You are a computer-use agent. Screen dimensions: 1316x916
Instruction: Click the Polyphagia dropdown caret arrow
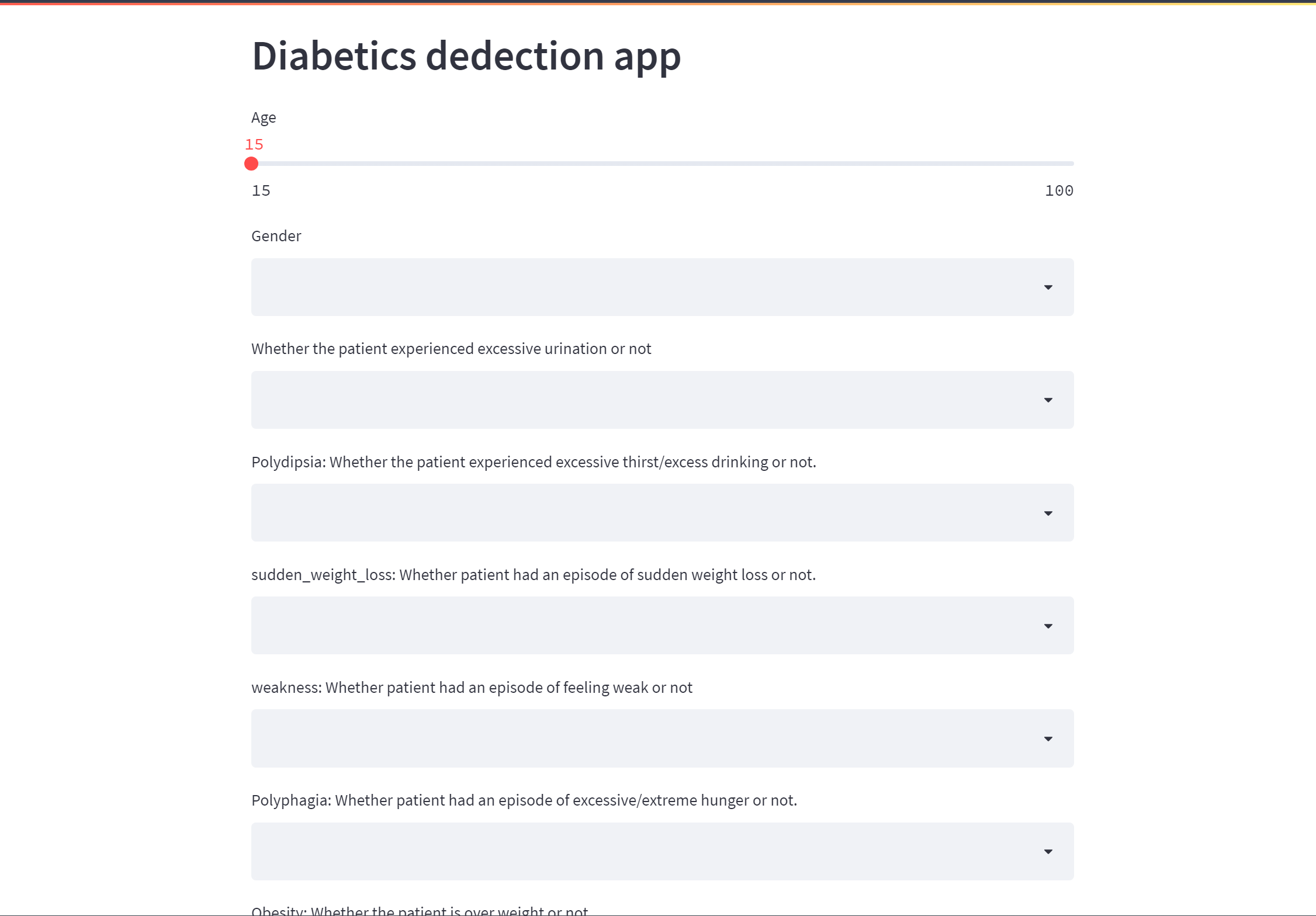(1048, 852)
